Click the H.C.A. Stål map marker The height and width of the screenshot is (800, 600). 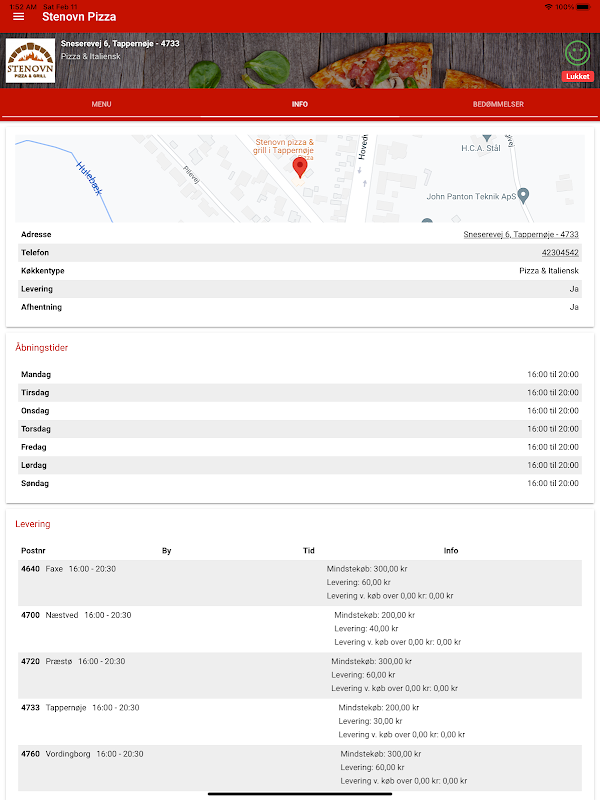tap(487, 138)
